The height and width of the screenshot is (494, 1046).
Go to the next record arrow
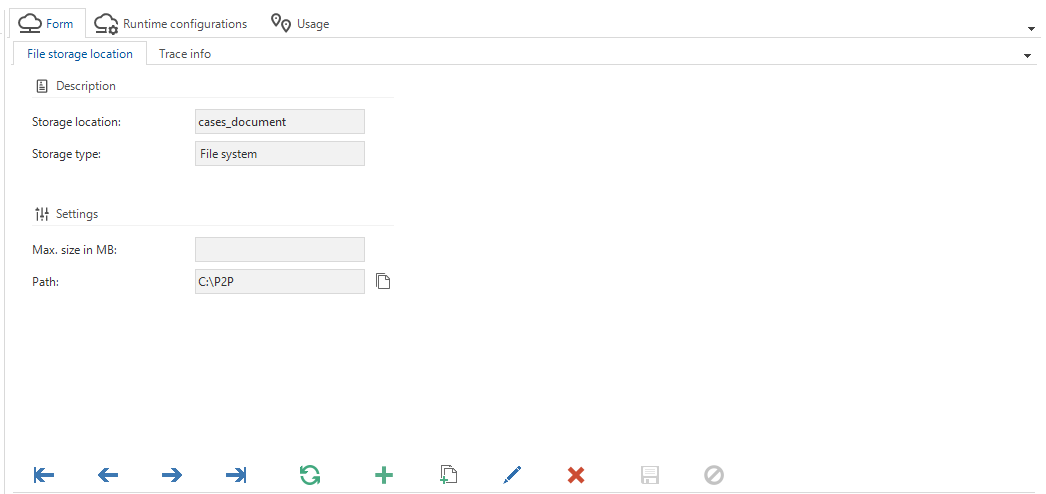[x=172, y=475]
